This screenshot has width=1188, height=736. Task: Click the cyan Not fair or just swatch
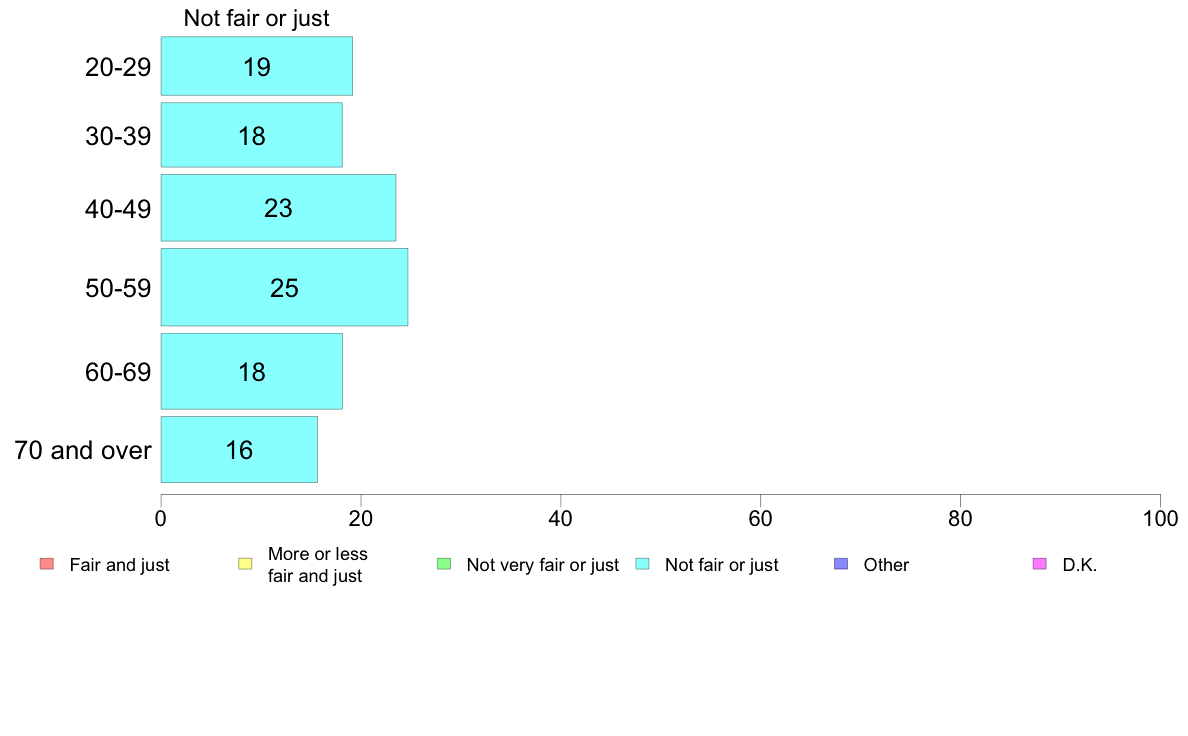642,564
